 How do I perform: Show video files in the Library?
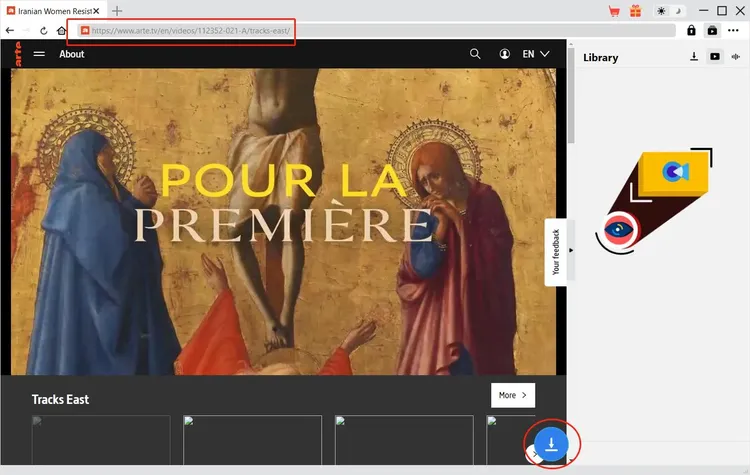[x=715, y=57]
